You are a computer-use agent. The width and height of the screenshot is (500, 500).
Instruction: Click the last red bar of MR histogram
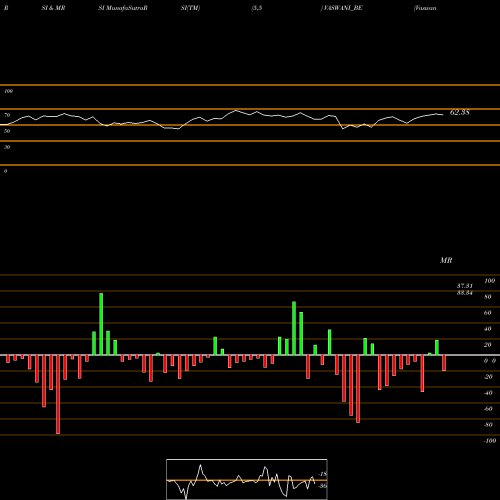click(444, 363)
